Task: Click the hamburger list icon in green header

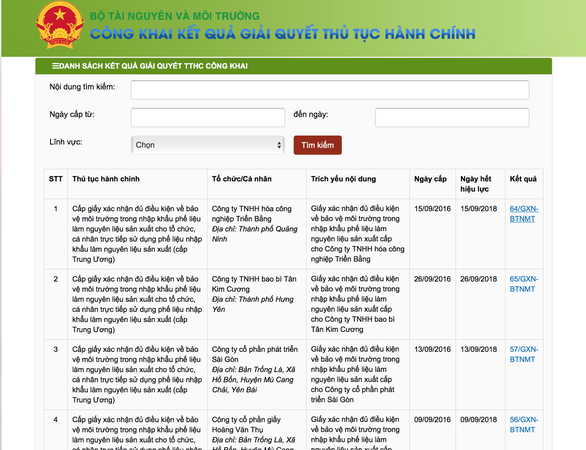Action: (x=55, y=66)
